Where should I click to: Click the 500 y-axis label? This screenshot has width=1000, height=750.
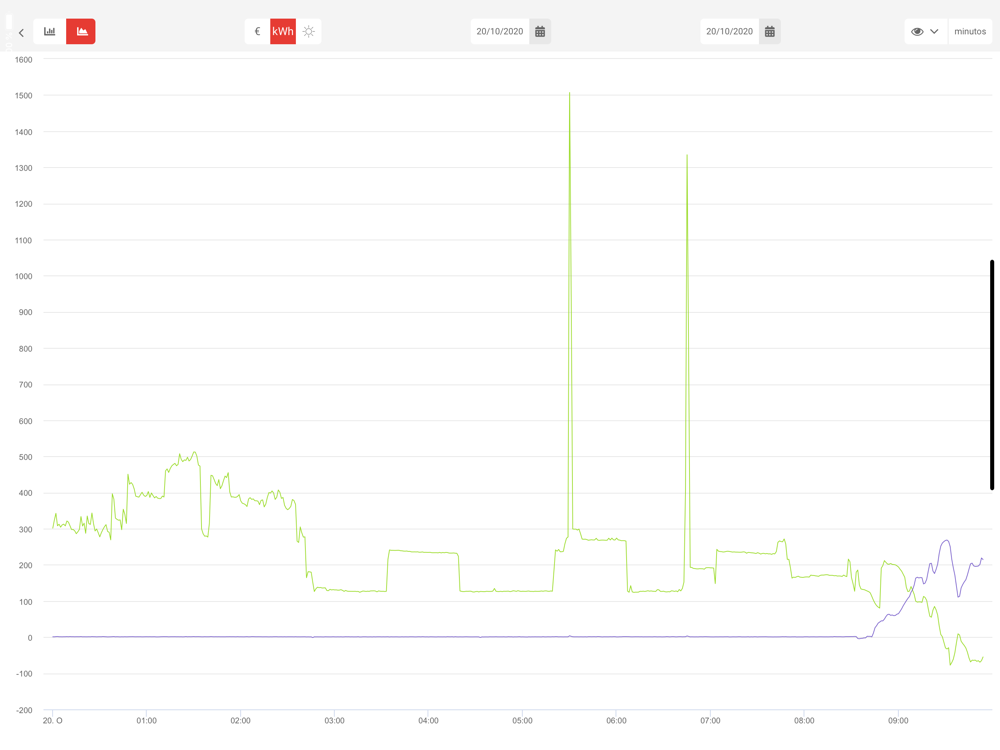(26, 457)
